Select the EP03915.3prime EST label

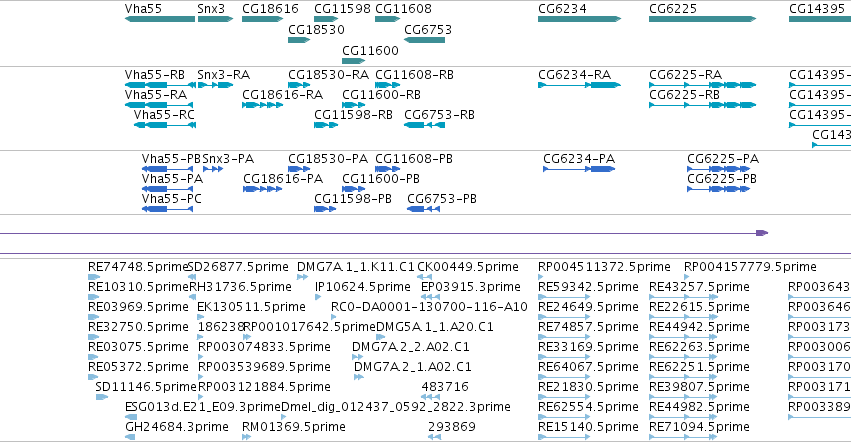(x=471, y=287)
